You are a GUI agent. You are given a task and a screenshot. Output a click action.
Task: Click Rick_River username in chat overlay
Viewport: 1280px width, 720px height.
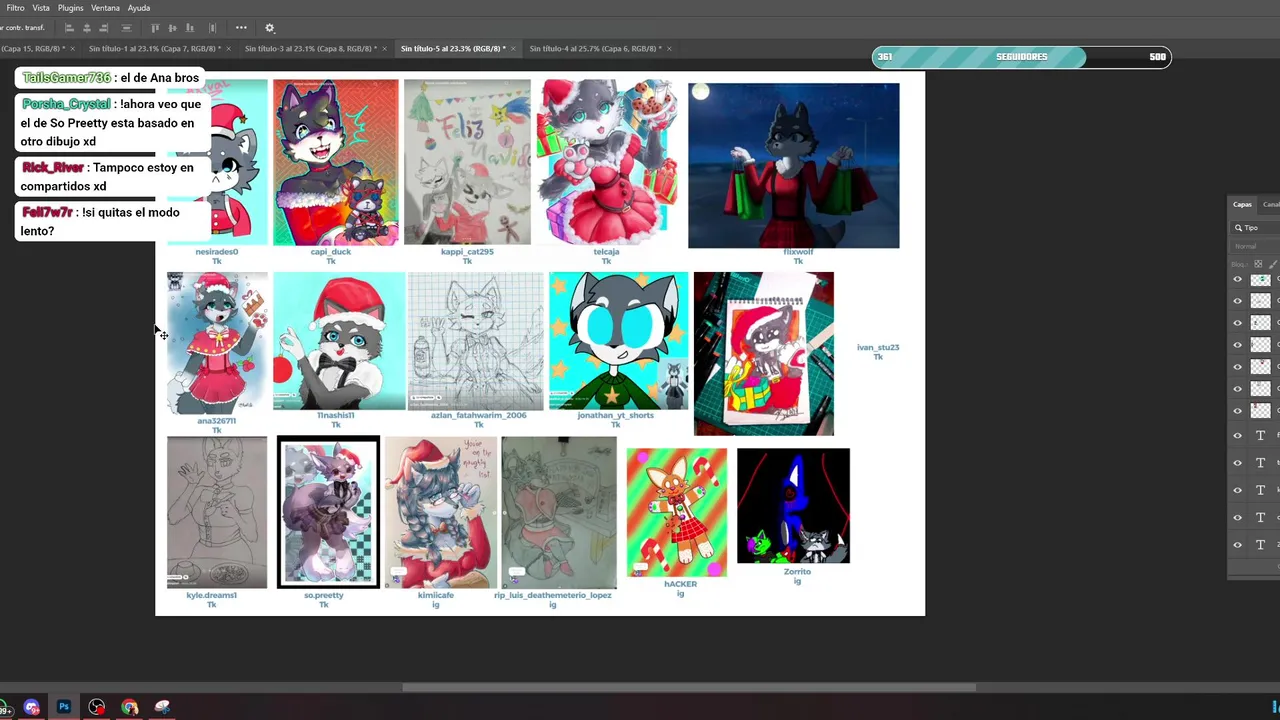(53, 168)
